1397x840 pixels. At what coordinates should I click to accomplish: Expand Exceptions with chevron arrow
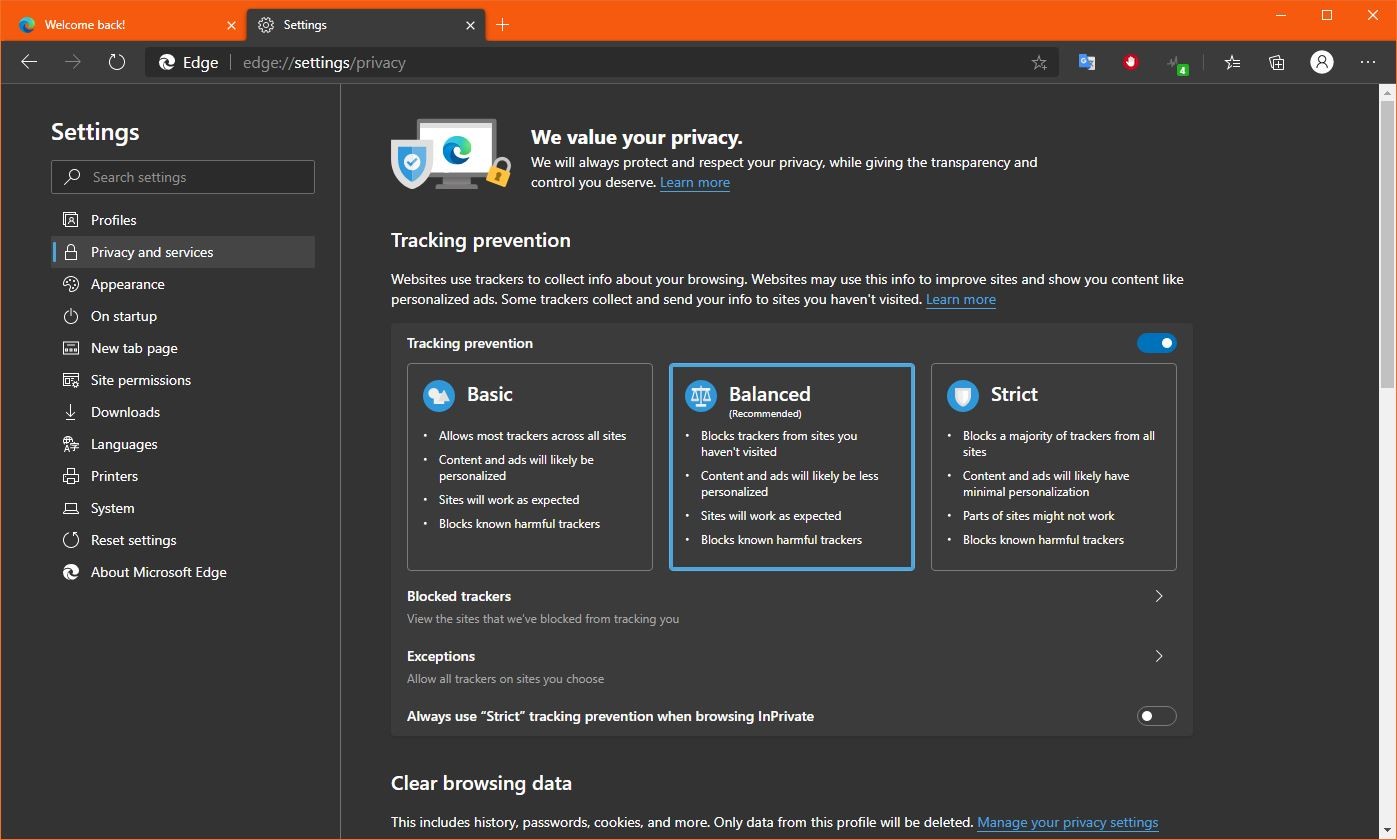click(x=1159, y=656)
